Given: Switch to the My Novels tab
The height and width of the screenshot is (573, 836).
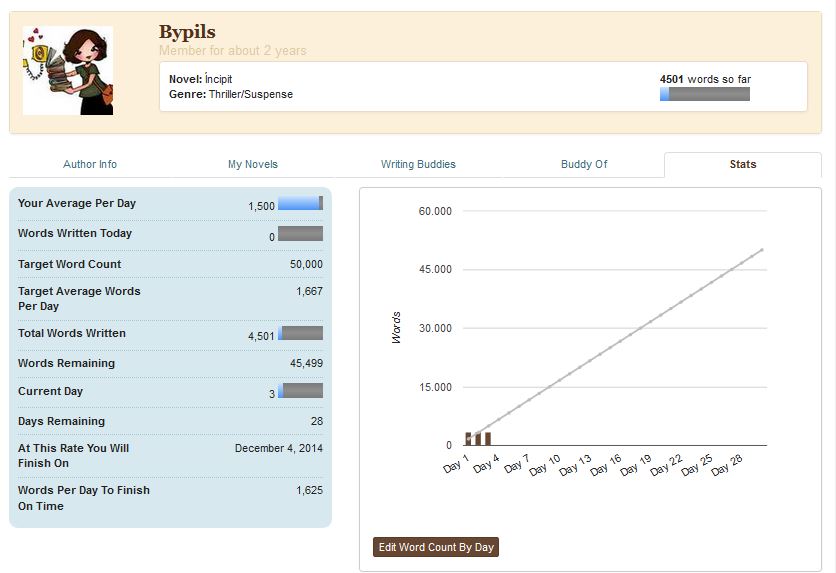Looking at the screenshot, I should tap(253, 164).
